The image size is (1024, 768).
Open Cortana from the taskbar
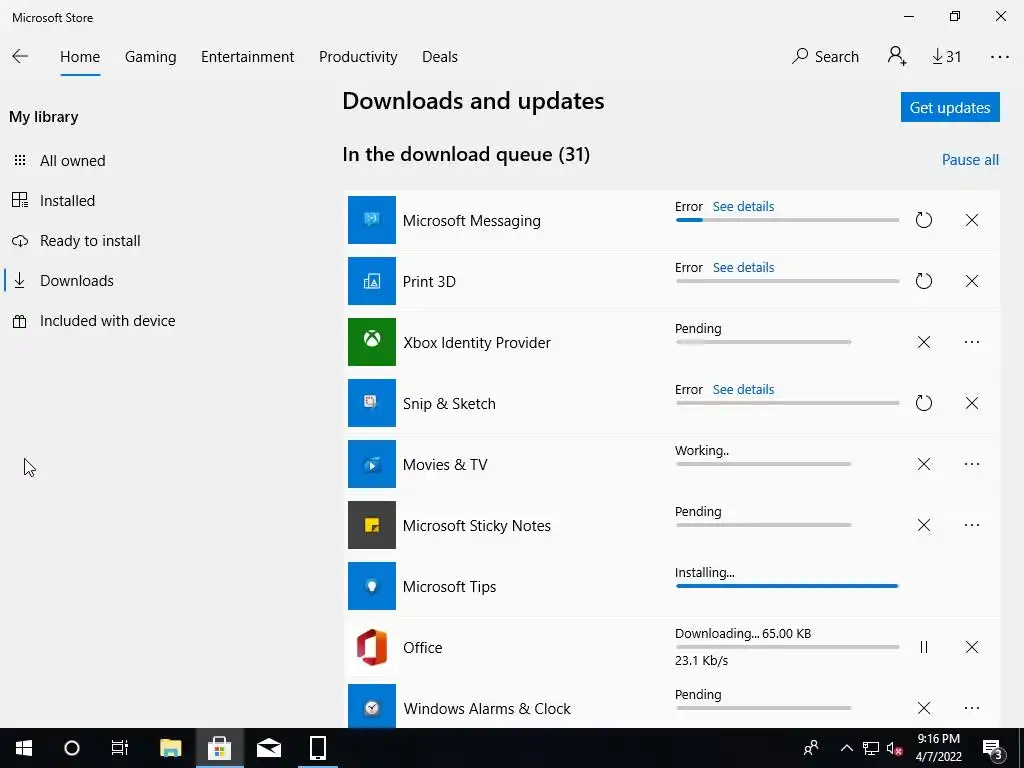[72, 748]
